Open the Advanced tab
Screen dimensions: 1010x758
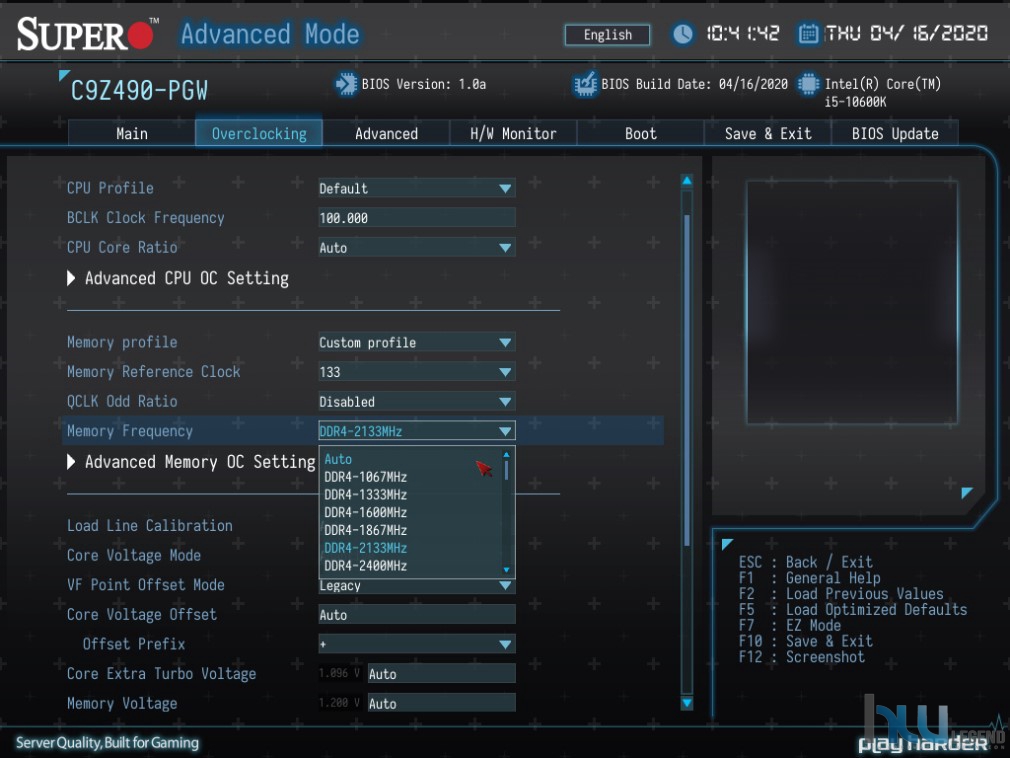coord(386,133)
